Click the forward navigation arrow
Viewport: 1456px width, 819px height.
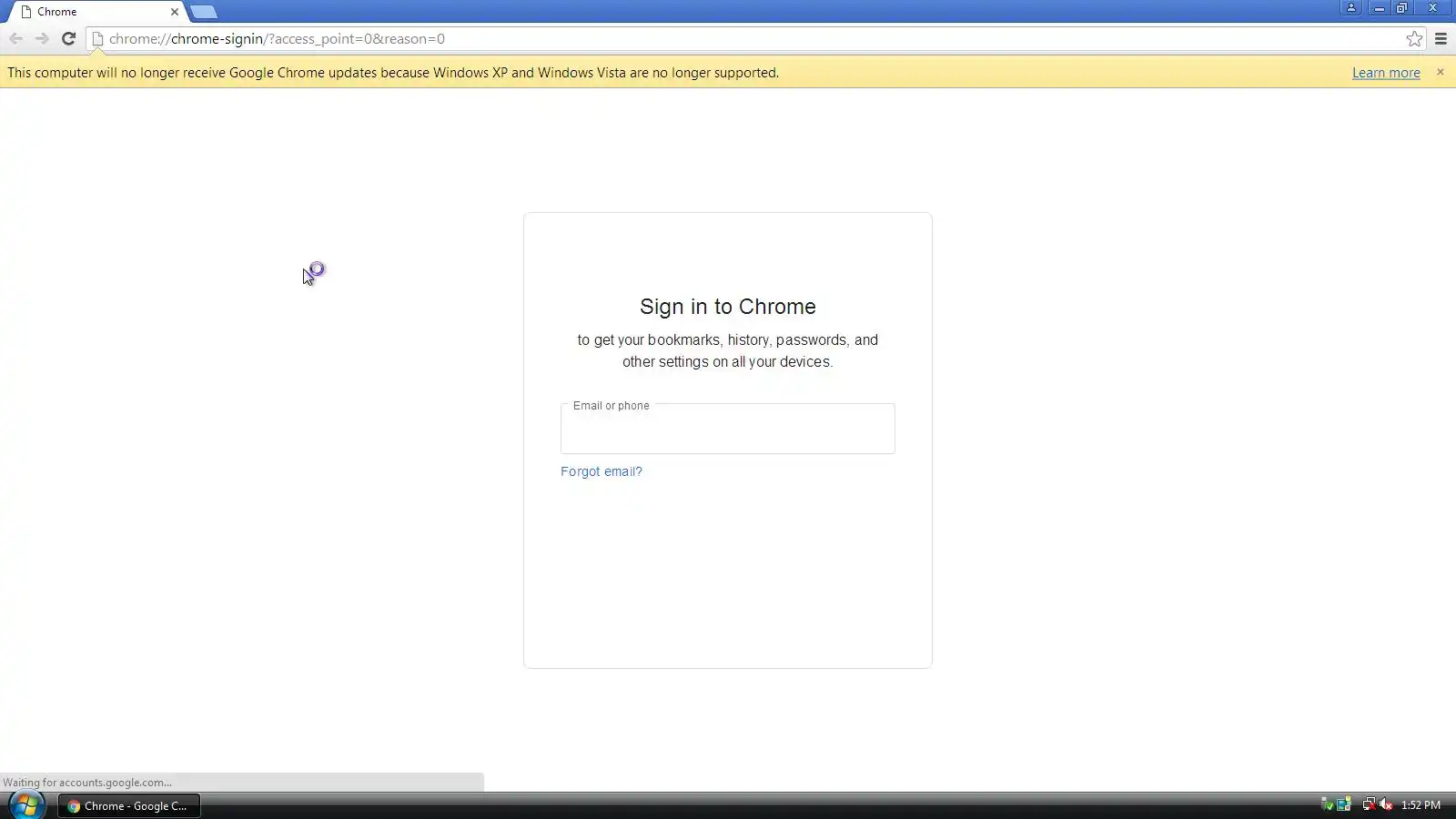click(x=42, y=38)
